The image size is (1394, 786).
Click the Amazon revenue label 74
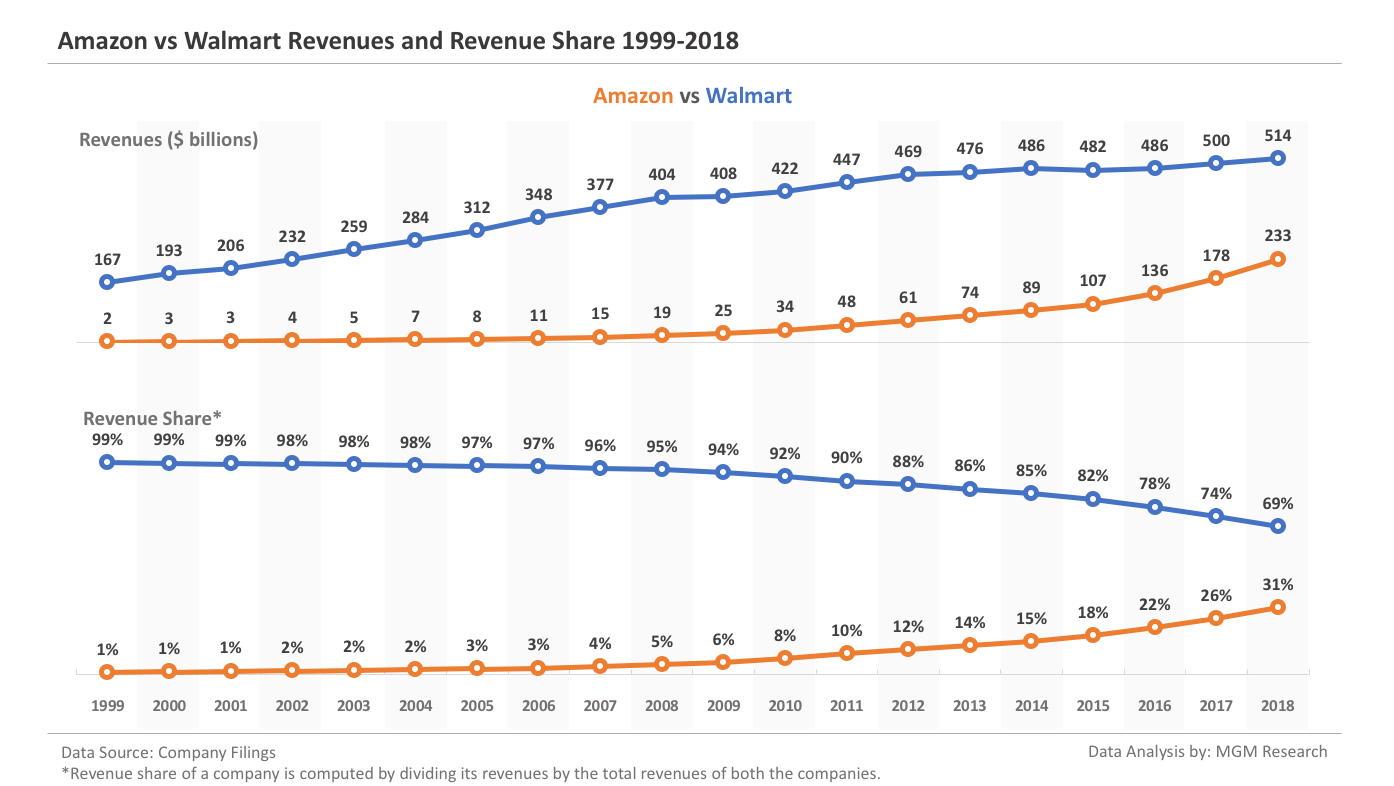[x=970, y=292]
